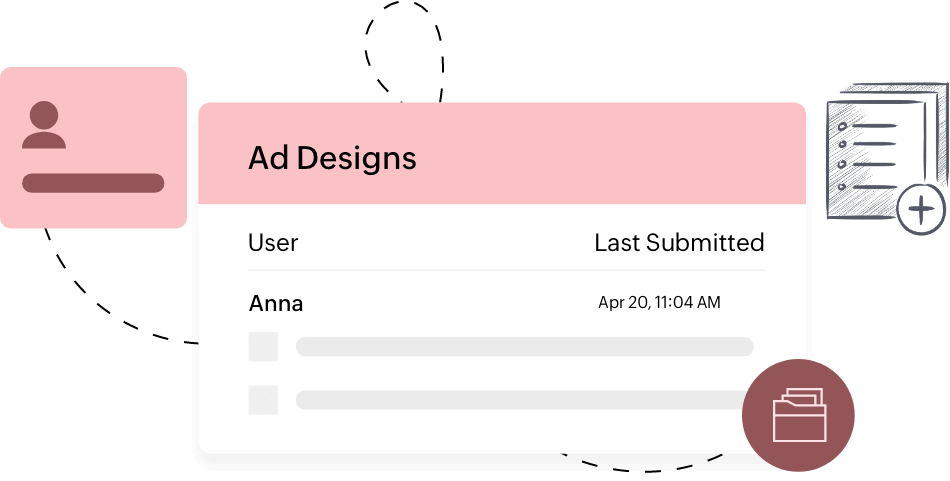Screen dimensions: 950x481
Task: Select the second gray placeholder bar
Action: pos(520,400)
